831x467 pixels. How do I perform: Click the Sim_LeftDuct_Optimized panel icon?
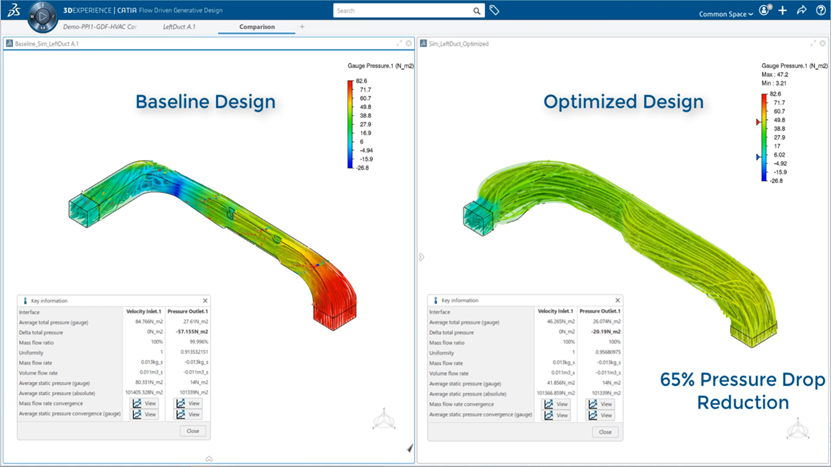(423, 43)
